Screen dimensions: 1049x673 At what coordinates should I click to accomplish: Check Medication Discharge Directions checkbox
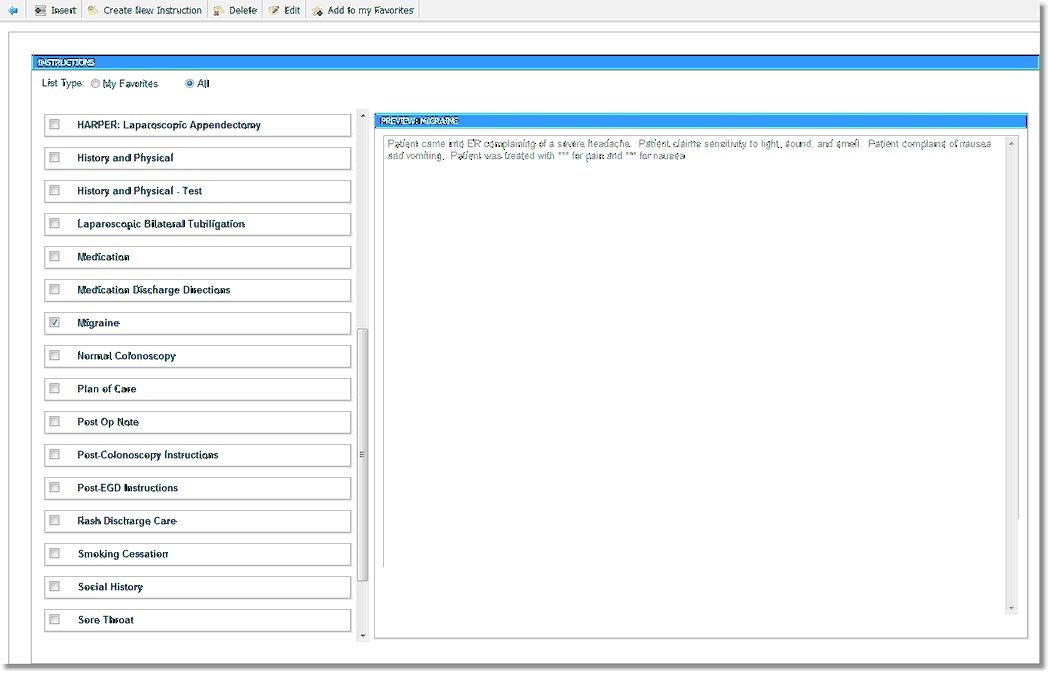(55, 290)
